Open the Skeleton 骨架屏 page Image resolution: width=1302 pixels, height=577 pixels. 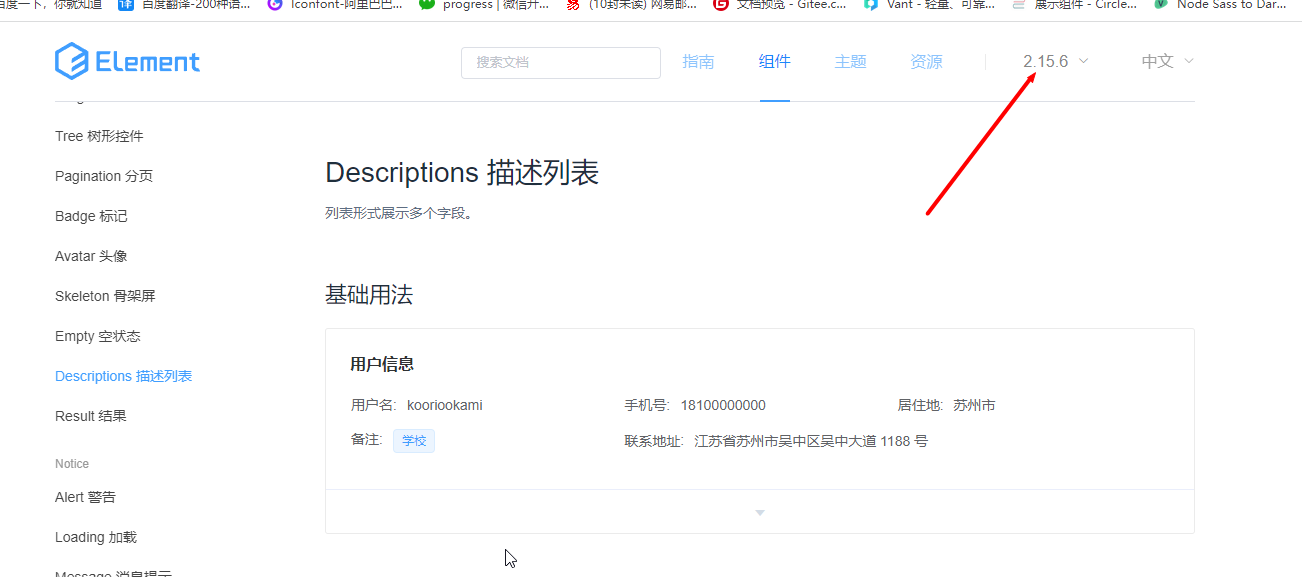[x=104, y=295]
